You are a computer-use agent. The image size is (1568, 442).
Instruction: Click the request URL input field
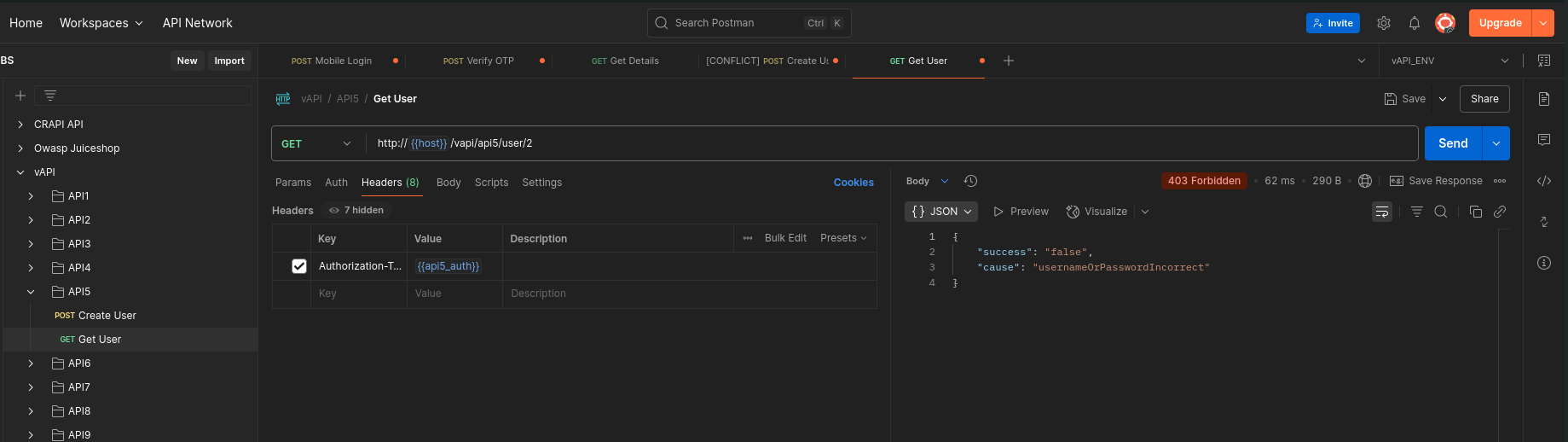(892, 143)
